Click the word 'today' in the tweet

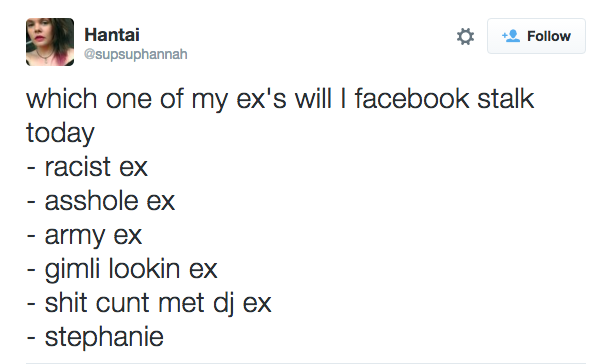point(61,133)
